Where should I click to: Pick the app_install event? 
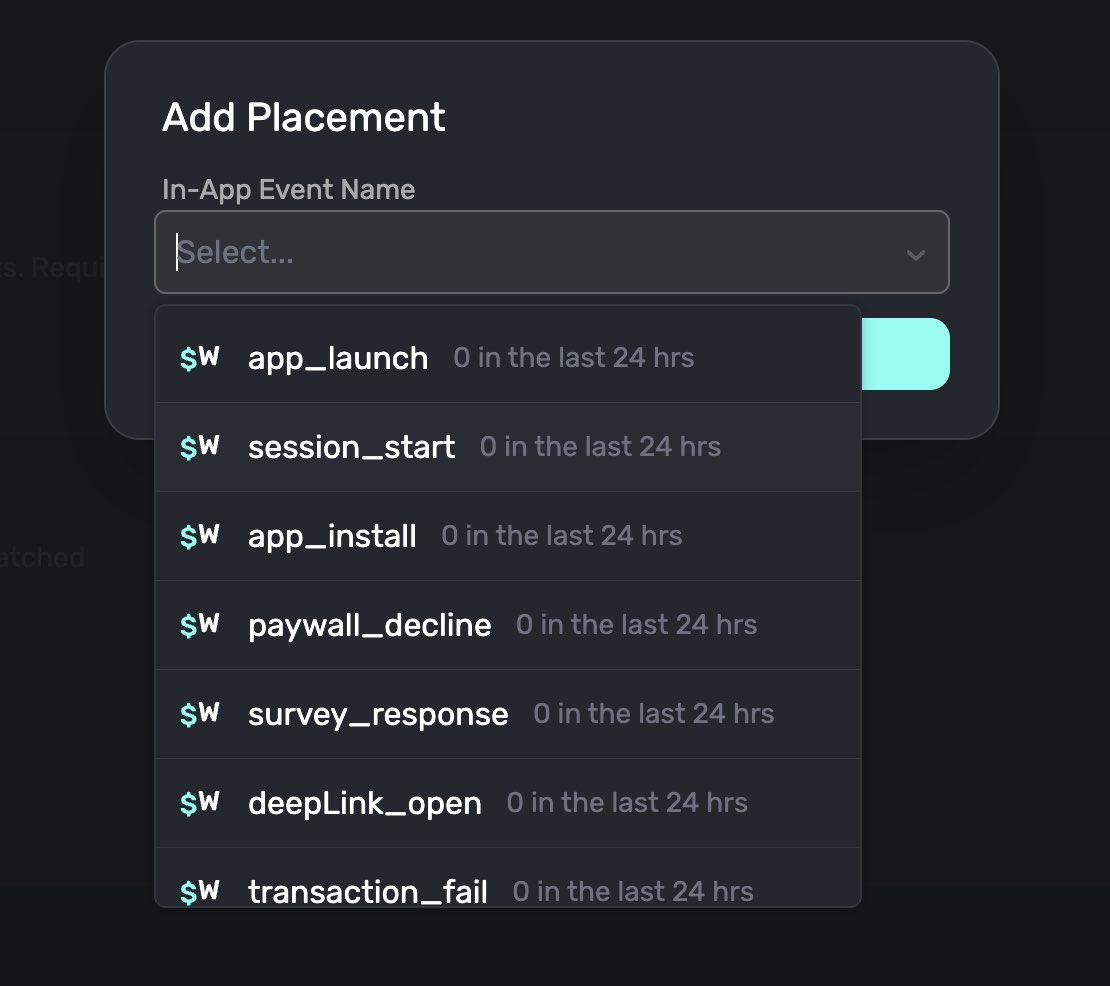coord(508,537)
